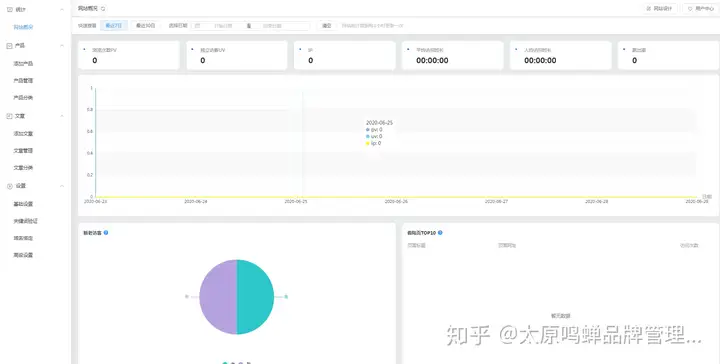
Task: Click the 用户中心 button at top right
Action: (x=700, y=9)
